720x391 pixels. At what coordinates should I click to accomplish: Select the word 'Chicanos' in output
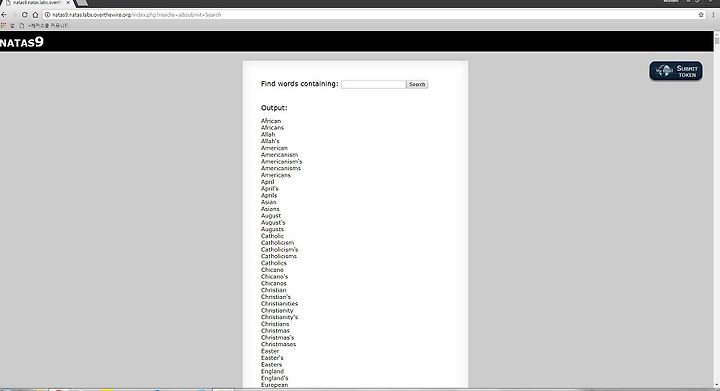pyautogui.click(x=274, y=284)
